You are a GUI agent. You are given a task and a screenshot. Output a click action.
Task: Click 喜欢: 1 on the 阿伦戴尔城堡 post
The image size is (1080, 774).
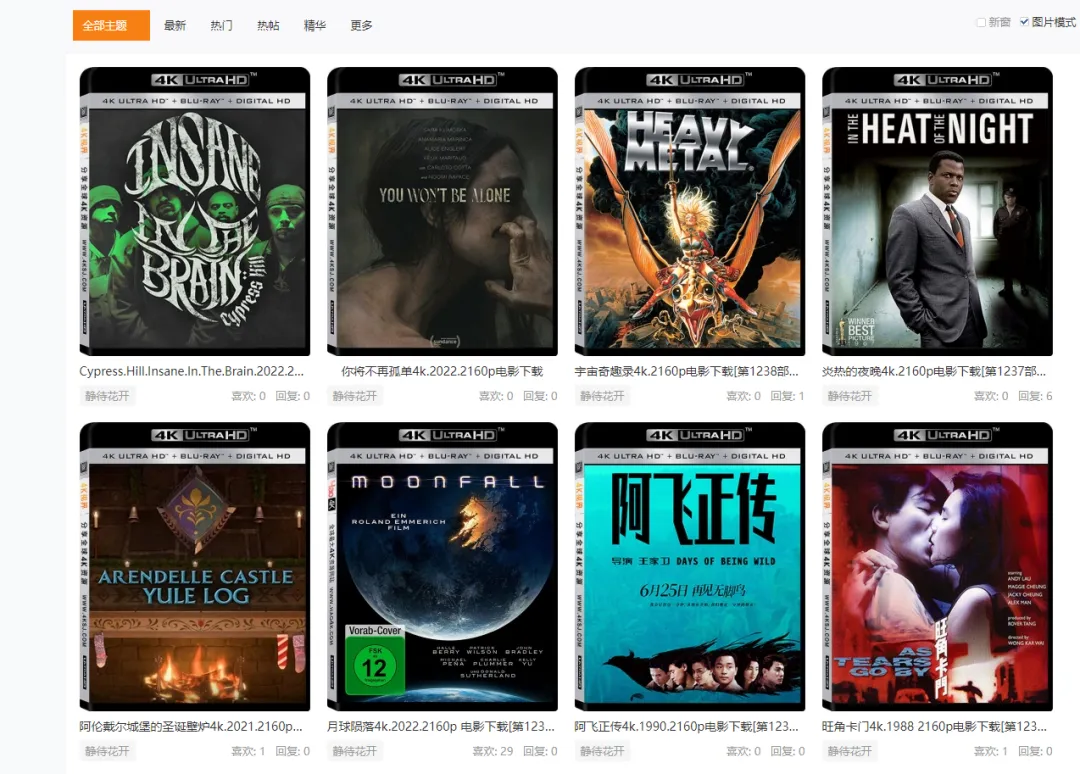point(248,751)
